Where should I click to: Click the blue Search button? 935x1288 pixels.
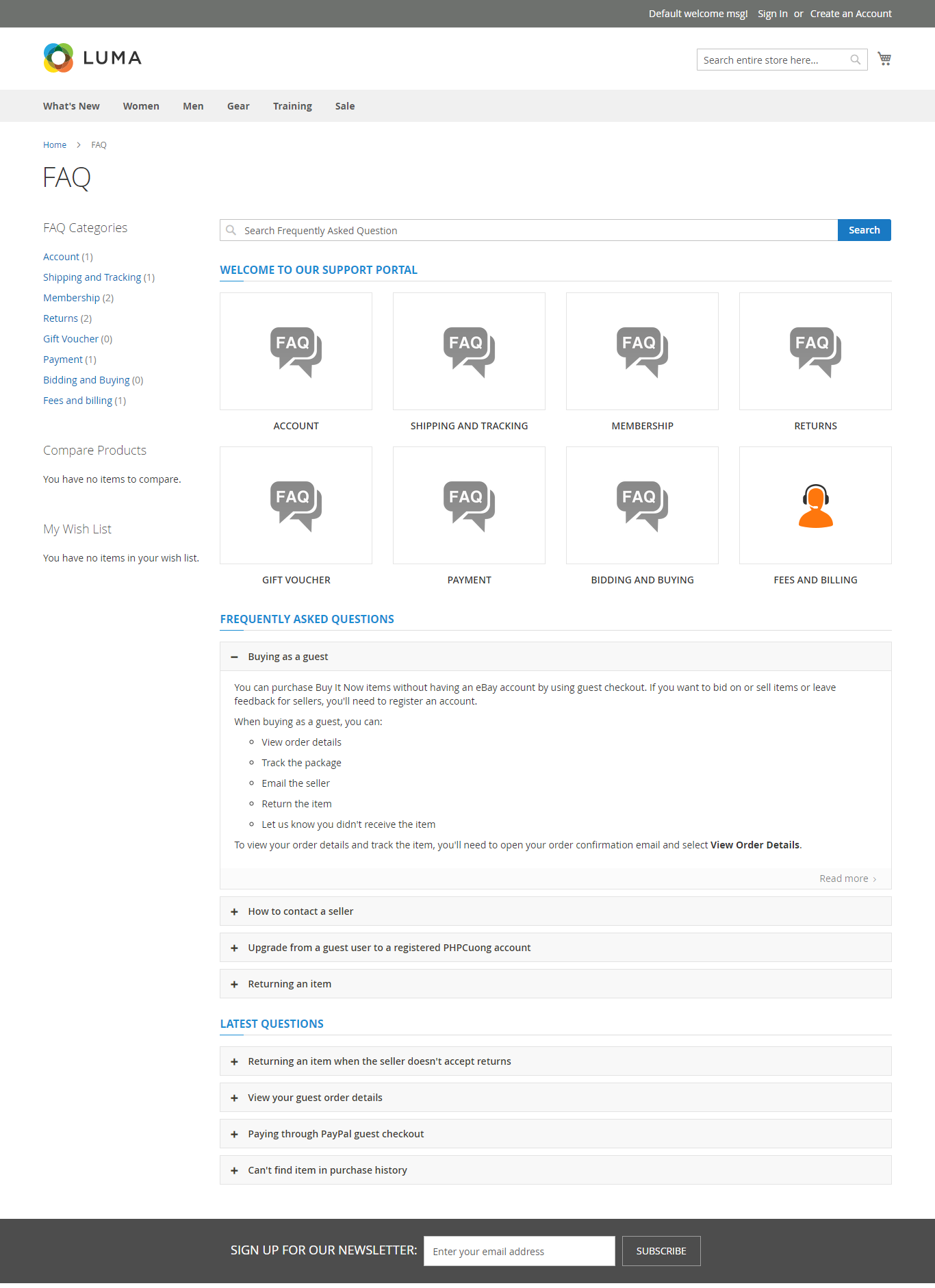click(864, 230)
